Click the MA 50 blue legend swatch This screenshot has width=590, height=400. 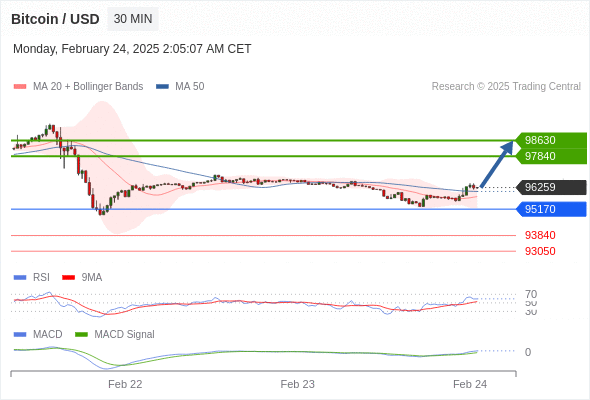click(162, 87)
